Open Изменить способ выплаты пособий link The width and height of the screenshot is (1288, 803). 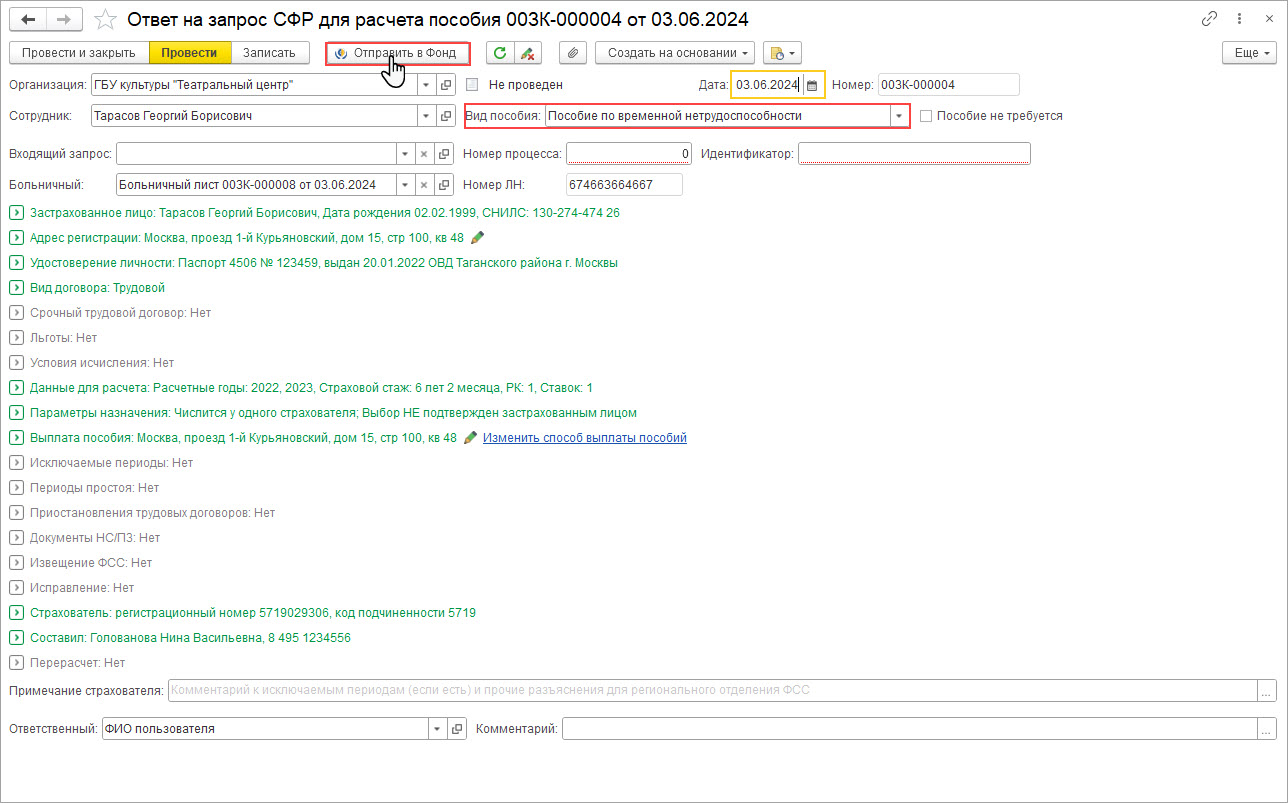click(x=585, y=438)
